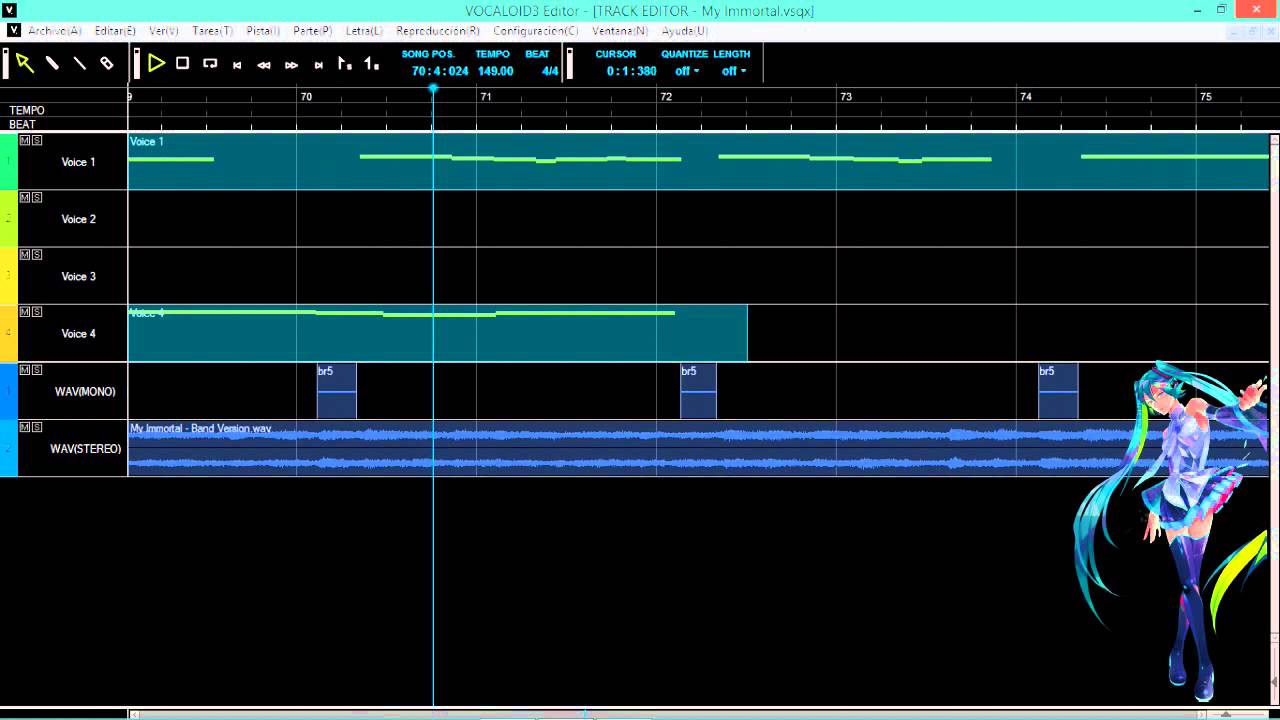Screen dimensions: 1280x720
Task: Mute the WAV(STEREO) track
Action: 25,427
